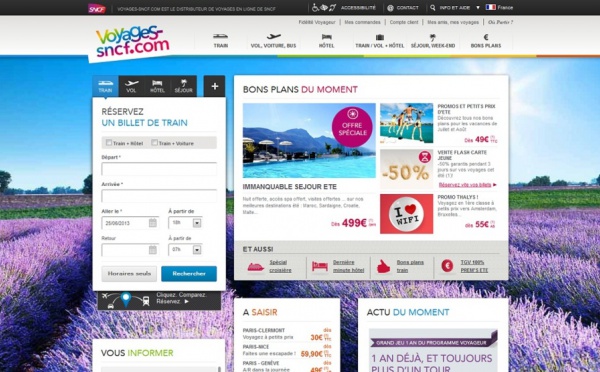
Task: Open the Retour calendar icon
Action: click(153, 250)
